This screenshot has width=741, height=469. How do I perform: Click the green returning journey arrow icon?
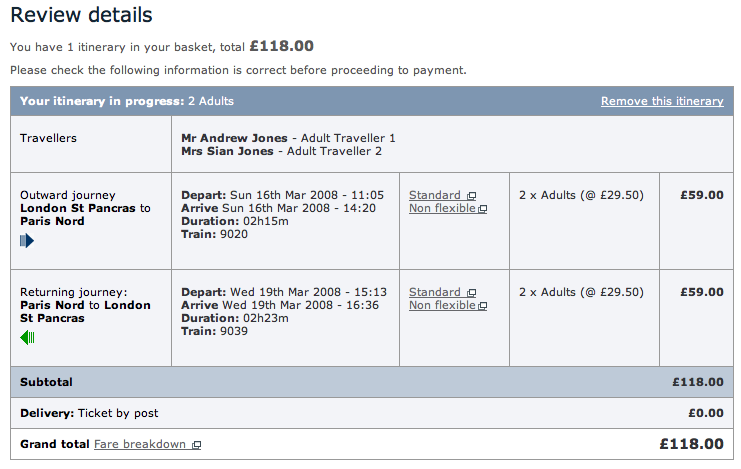point(27,338)
